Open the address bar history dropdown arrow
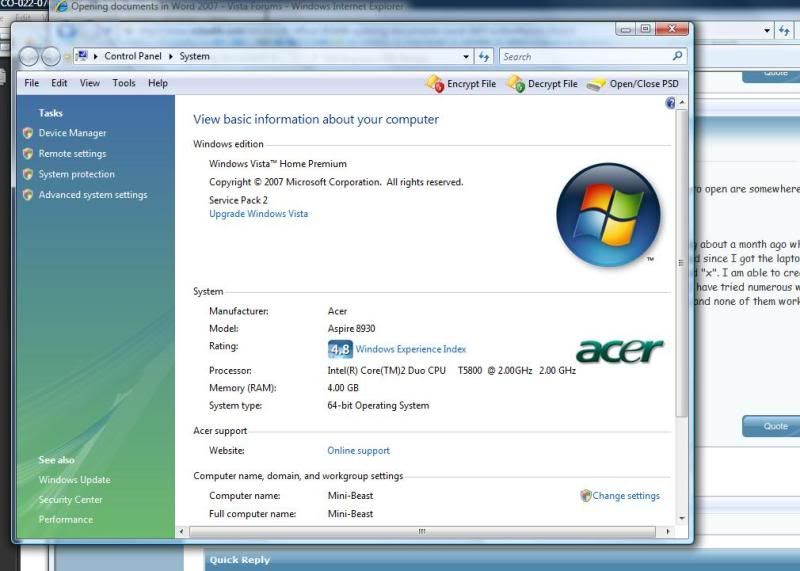 (x=466, y=57)
